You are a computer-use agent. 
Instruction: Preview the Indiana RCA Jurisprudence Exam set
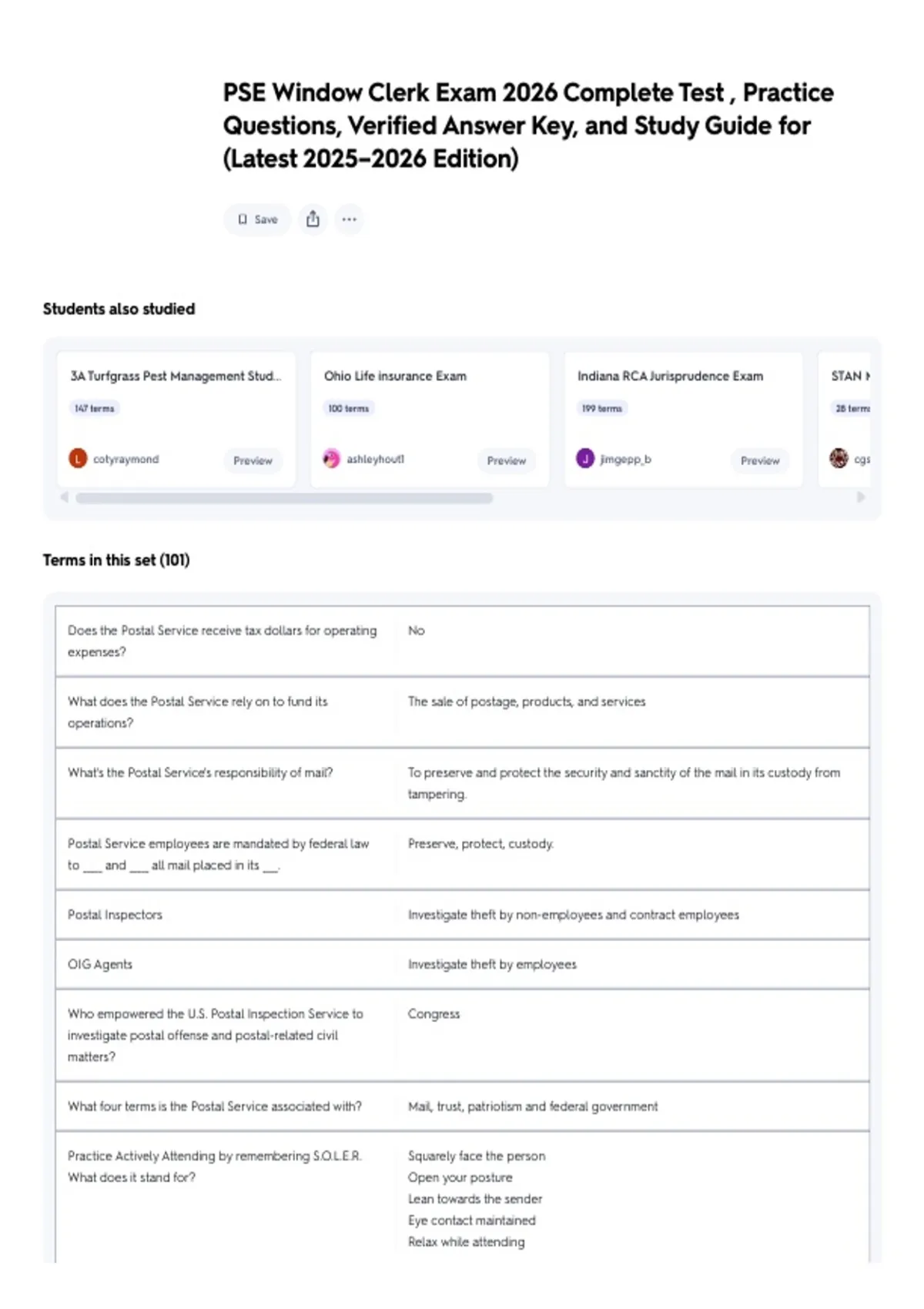coord(760,460)
